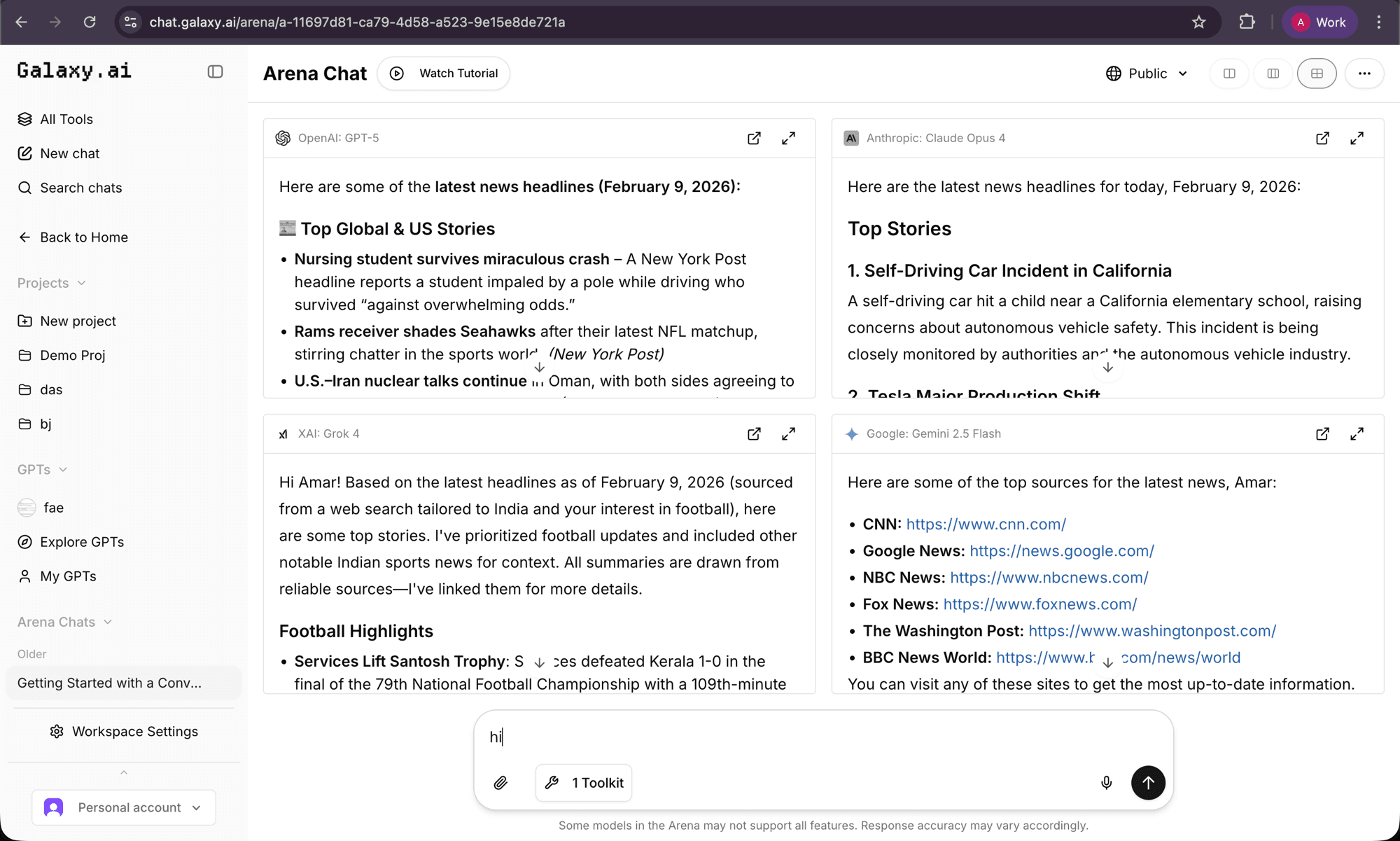Click the Watch Tutorial button
Viewport: 1400px width, 841px height.
coord(444,74)
